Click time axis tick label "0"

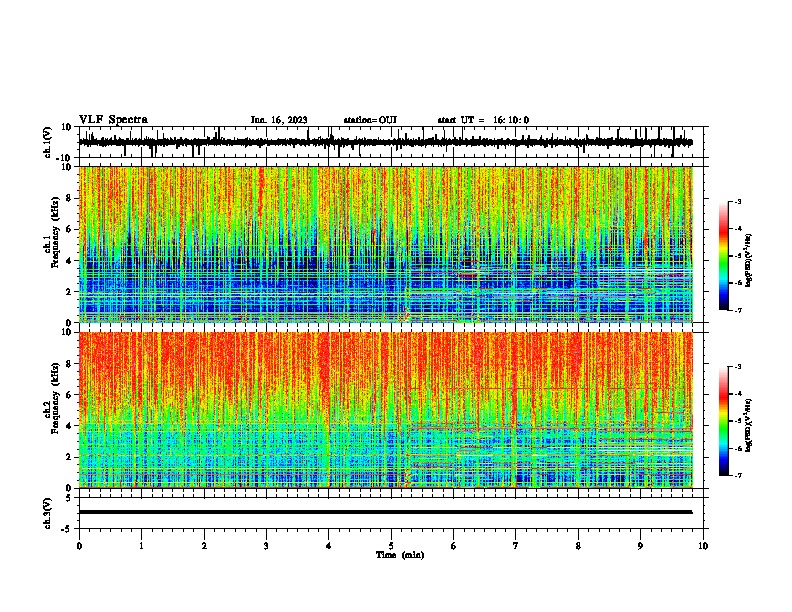[79, 546]
